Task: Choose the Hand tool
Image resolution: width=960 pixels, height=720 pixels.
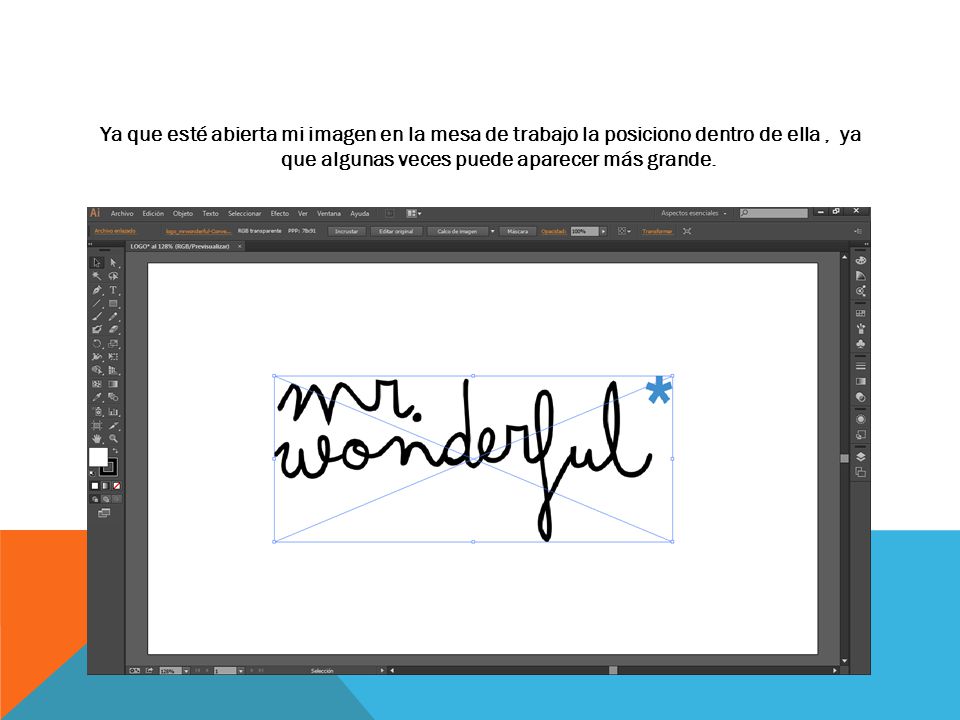Action: pos(97,438)
